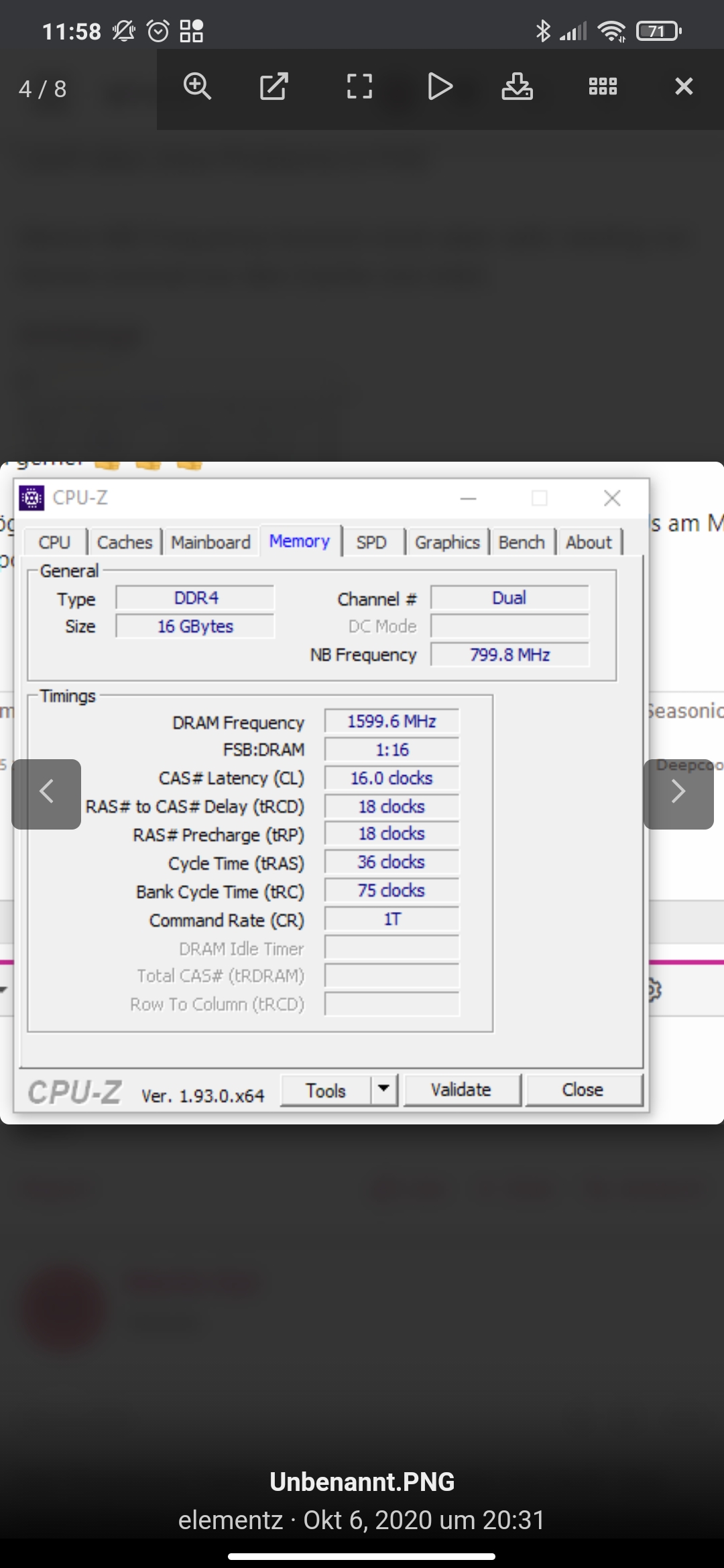Start the slideshow play button
This screenshot has width=724, height=1568.
[440, 86]
